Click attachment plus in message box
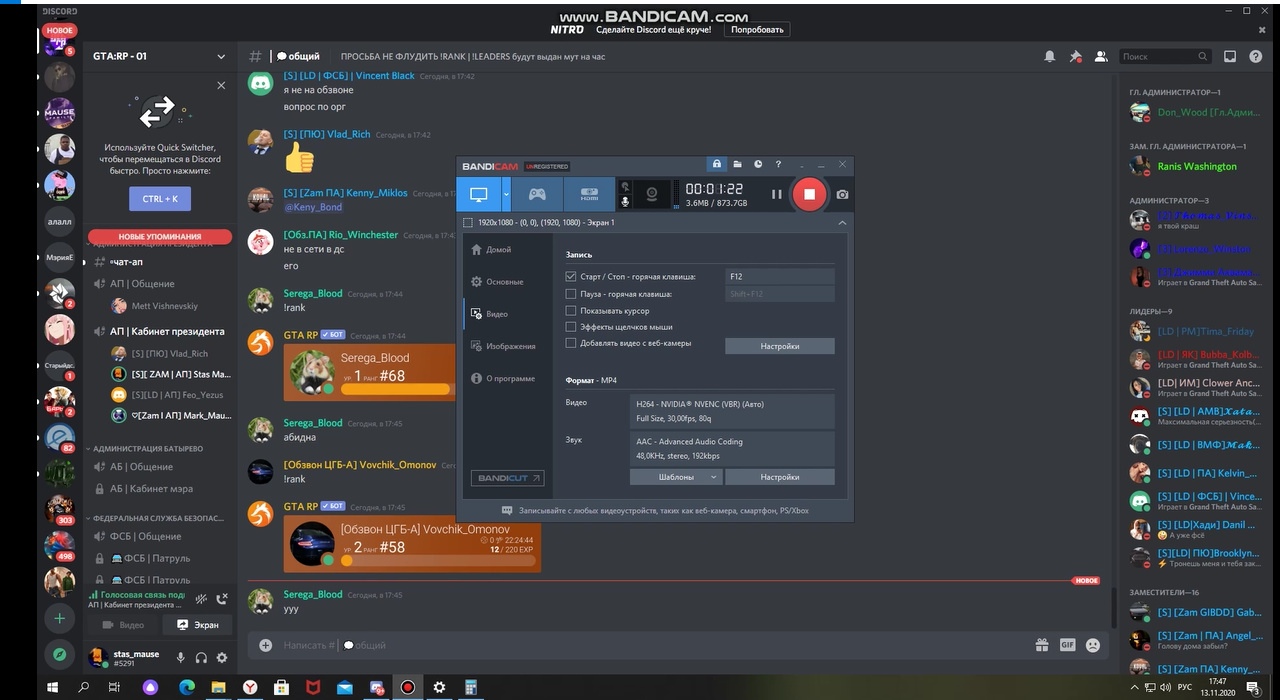 click(x=265, y=645)
